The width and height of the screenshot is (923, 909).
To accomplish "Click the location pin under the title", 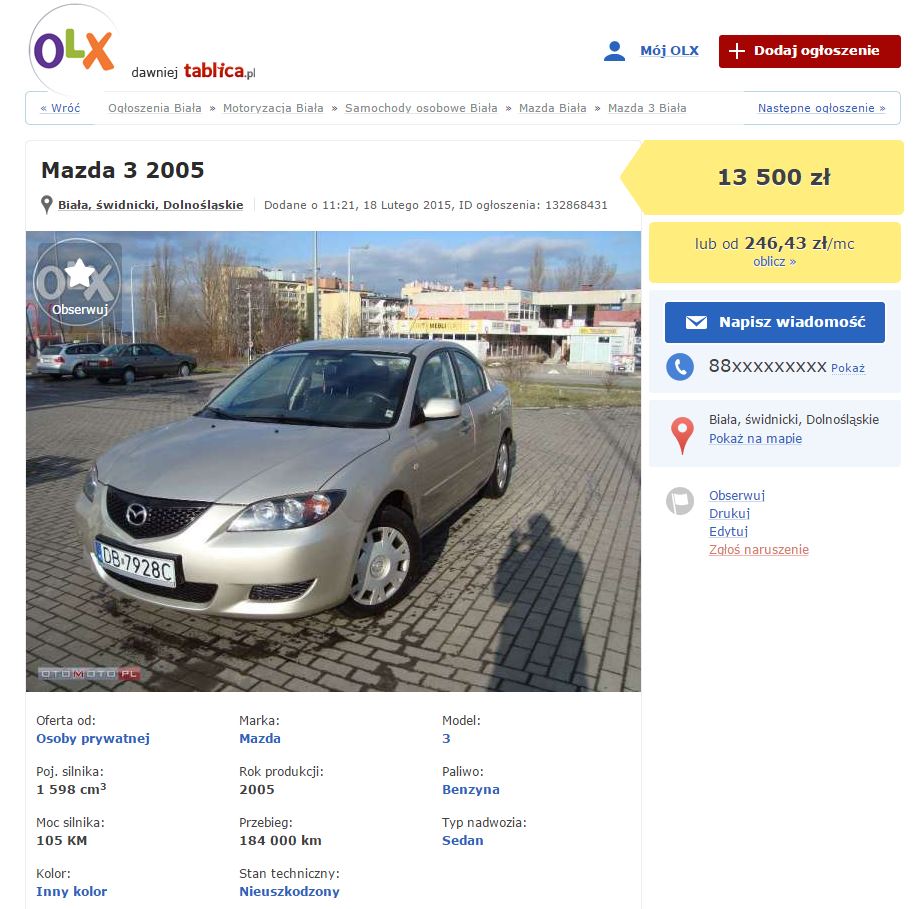I will 47,205.
